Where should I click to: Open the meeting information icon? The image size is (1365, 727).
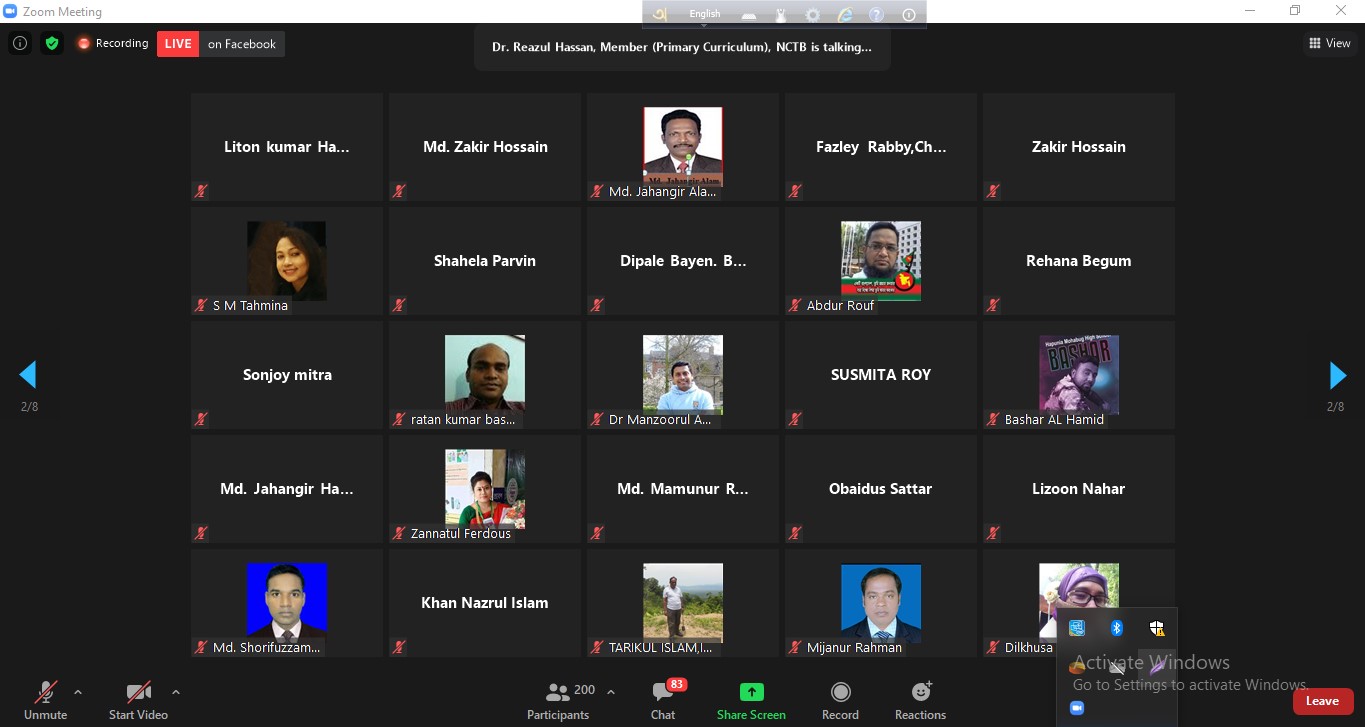click(20, 43)
